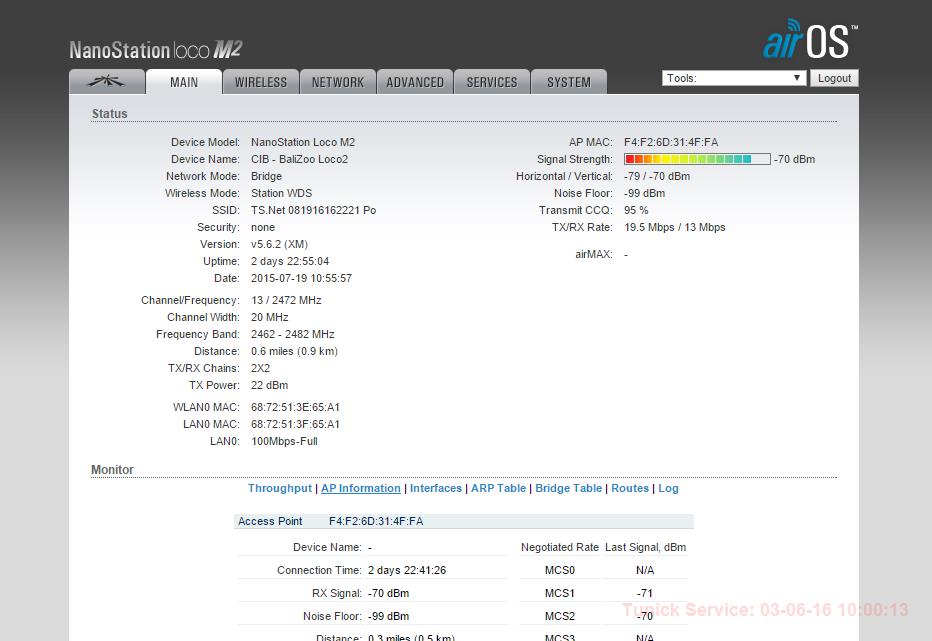Click the Signal Strength bar

tap(697, 159)
